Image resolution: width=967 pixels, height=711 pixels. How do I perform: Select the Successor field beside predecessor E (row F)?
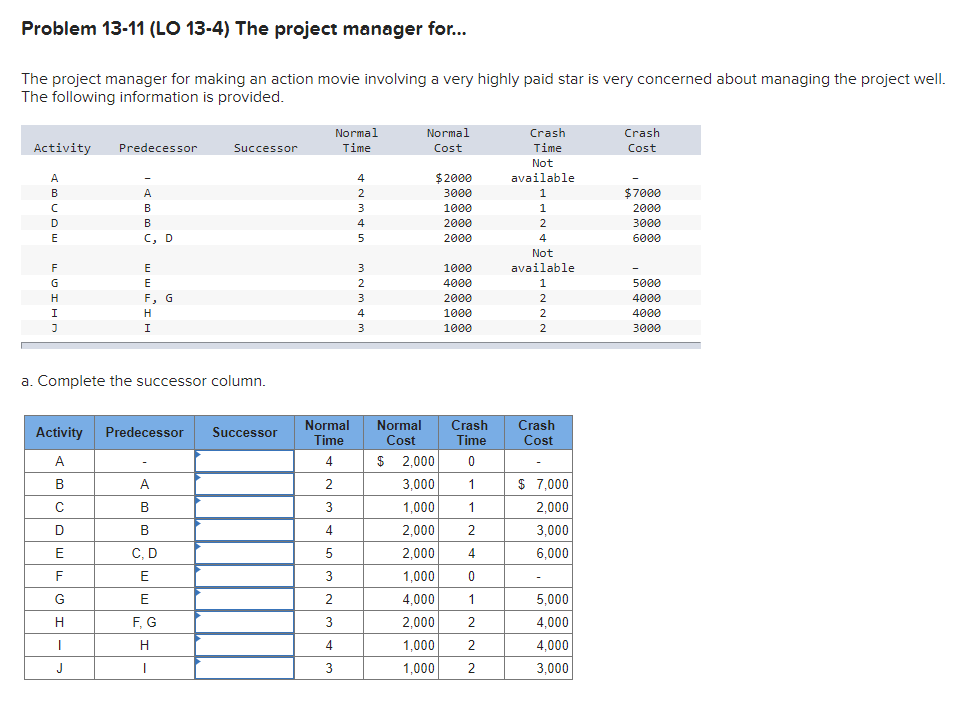point(244,576)
